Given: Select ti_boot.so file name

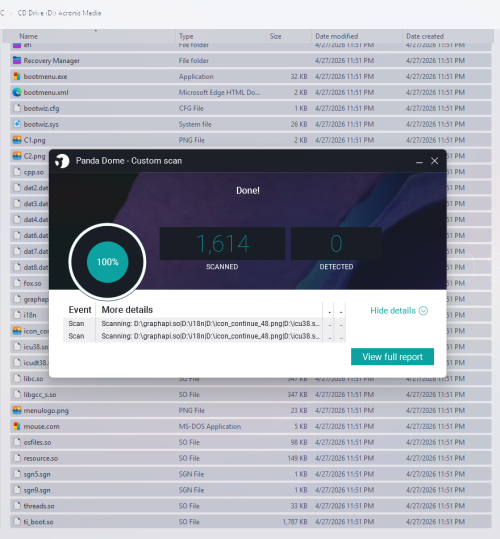Looking at the screenshot, I should coord(38,522).
